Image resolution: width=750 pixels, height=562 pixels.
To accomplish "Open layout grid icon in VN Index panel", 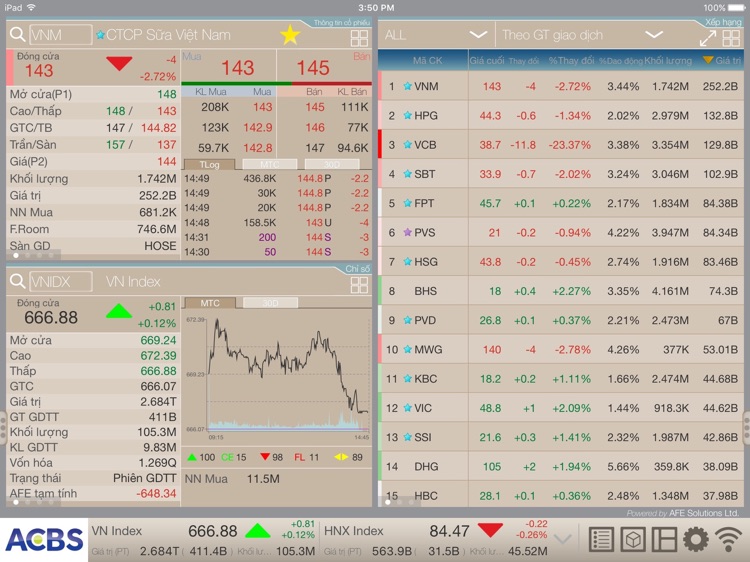I will point(359,285).
